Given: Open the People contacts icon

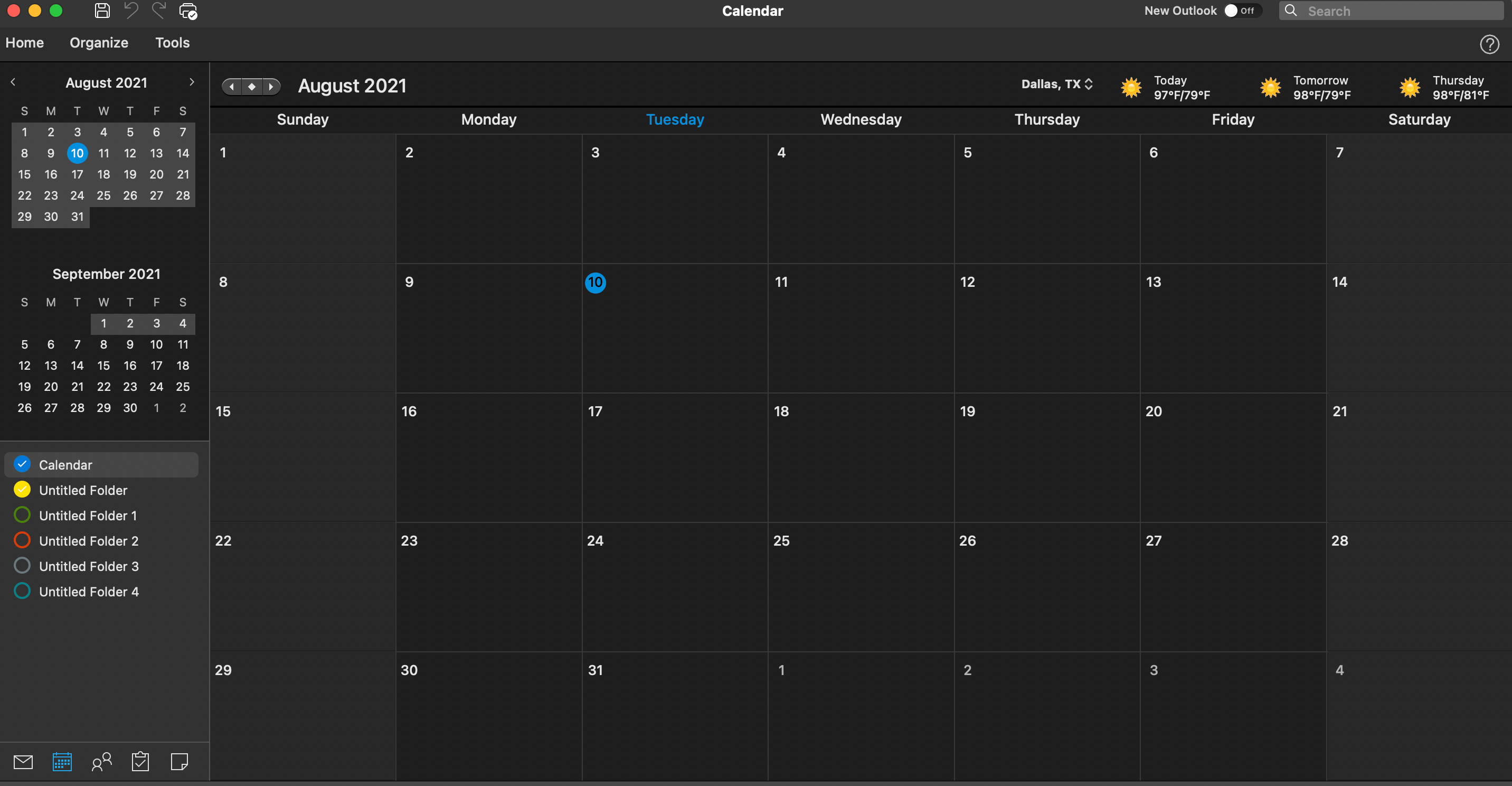Looking at the screenshot, I should click(x=101, y=762).
